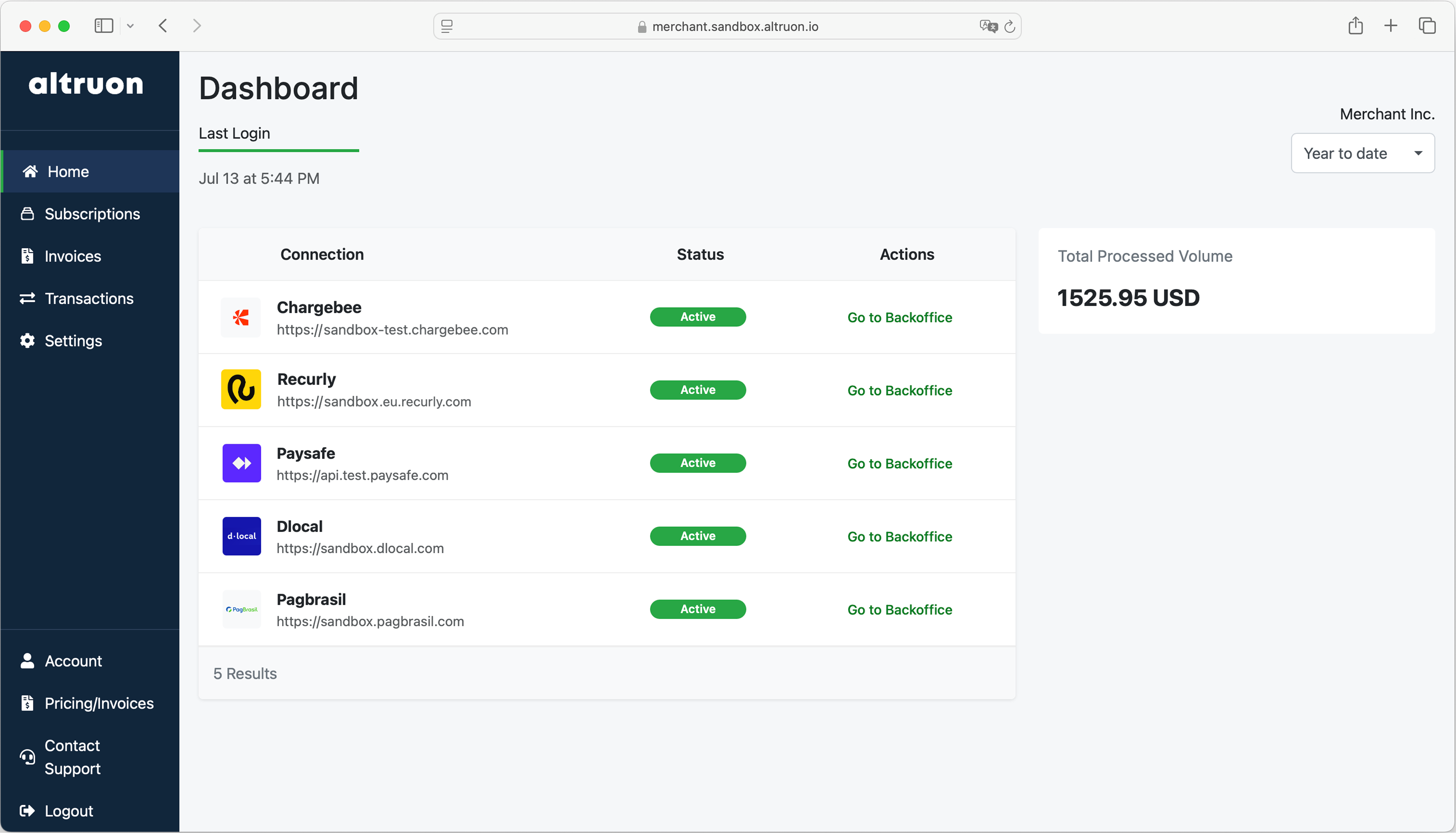Go forward with the browser forward arrow
The height and width of the screenshot is (833, 1456).
click(x=197, y=26)
